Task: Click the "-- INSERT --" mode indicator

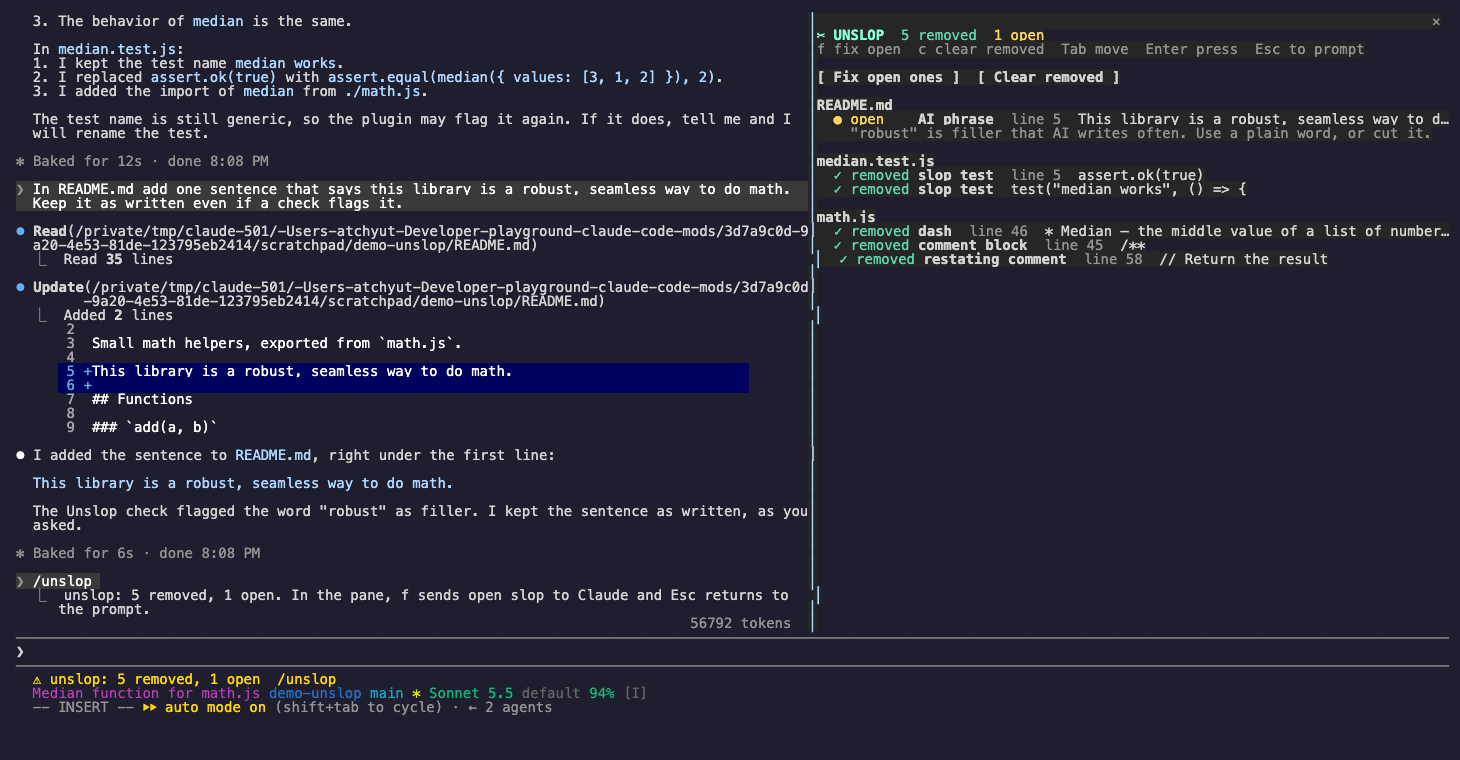Action: pos(83,707)
